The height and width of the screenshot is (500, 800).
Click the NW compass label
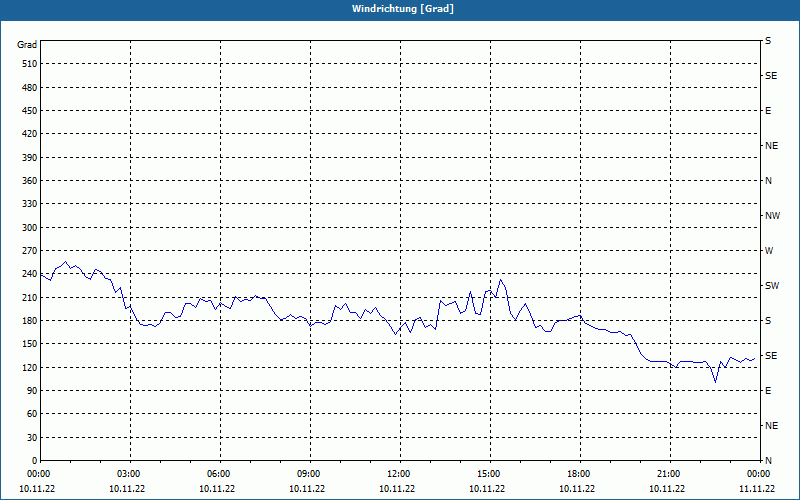pyautogui.click(x=772, y=216)
